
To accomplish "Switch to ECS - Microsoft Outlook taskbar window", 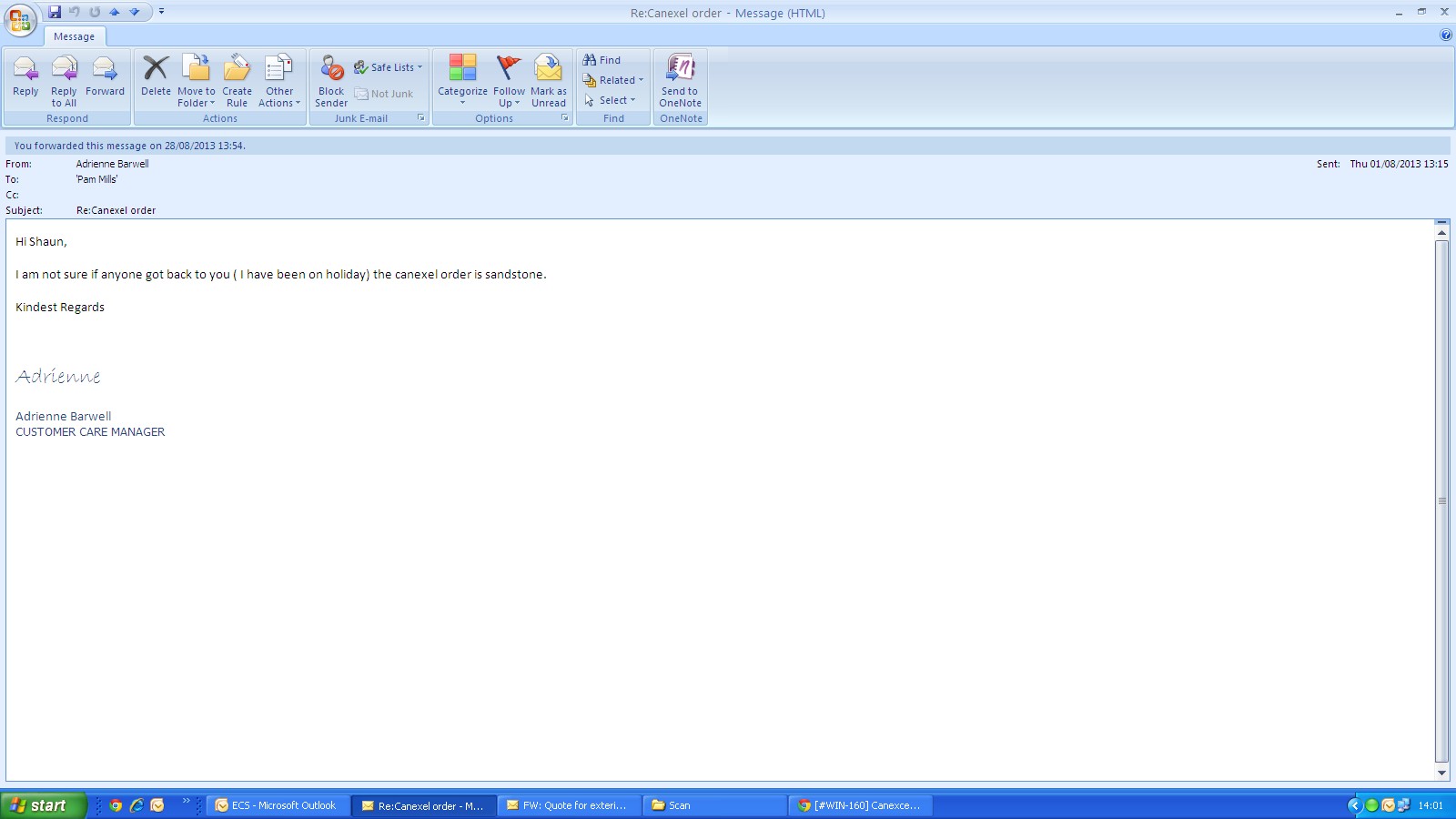I will pyautogui.click(x=278, y=805).
